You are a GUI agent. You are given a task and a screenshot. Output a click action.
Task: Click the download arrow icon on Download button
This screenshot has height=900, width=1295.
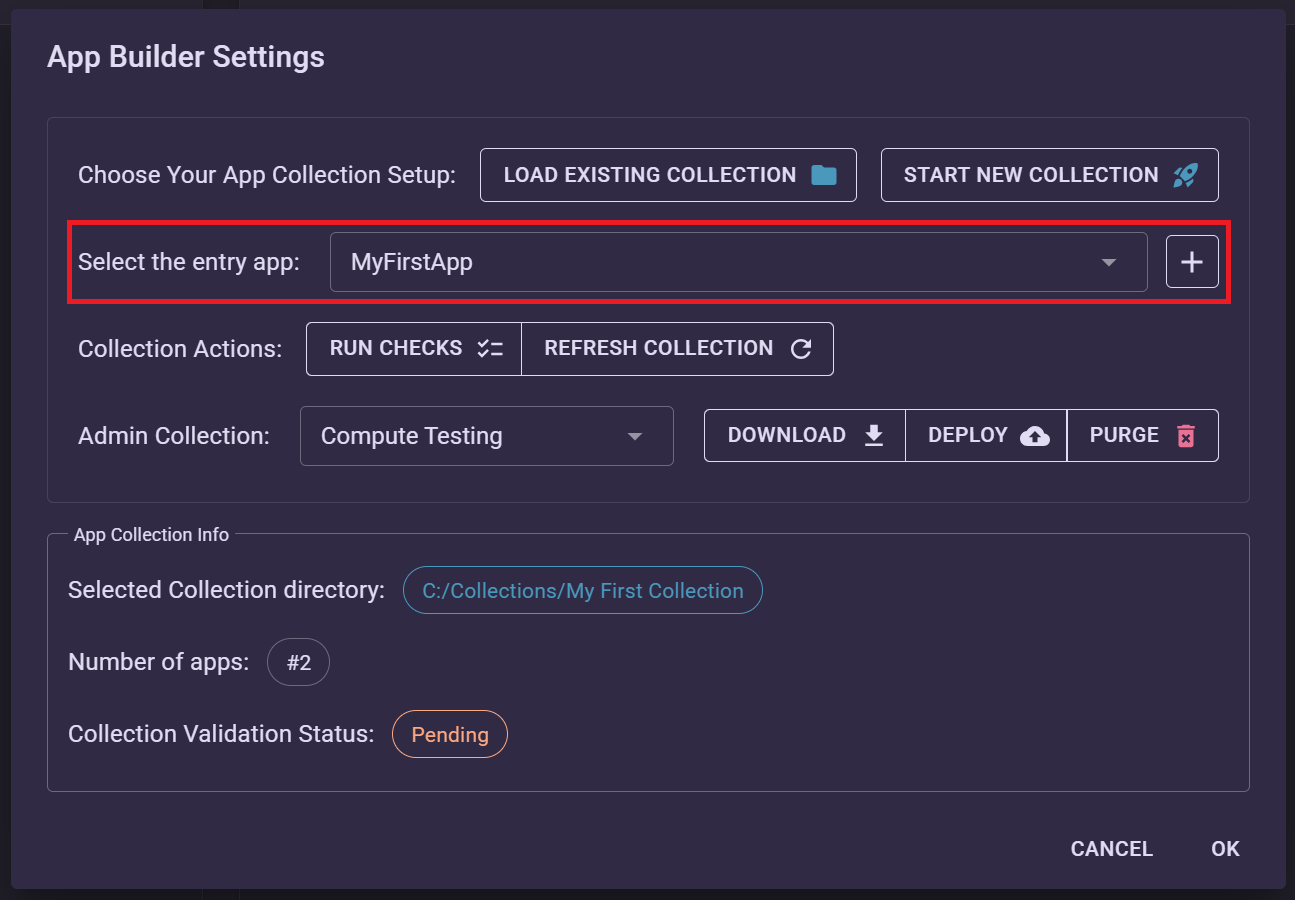873,435
